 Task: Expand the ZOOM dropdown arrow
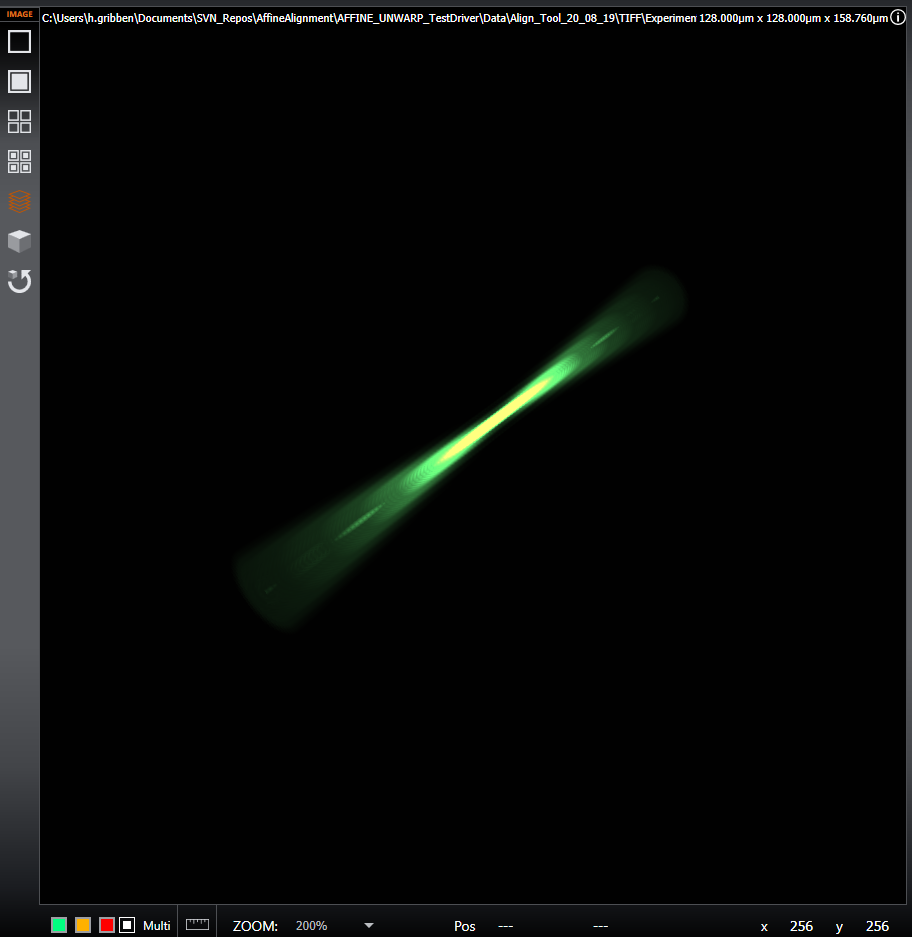coord(369,926)
